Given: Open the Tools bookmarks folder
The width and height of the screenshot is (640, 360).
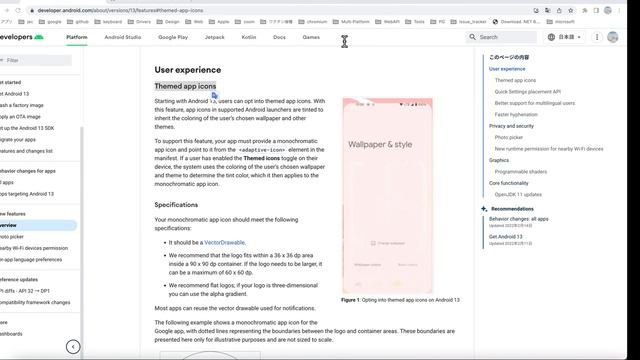Looking at the screenshot, I should pyautogui.click(x=415, y=22).
